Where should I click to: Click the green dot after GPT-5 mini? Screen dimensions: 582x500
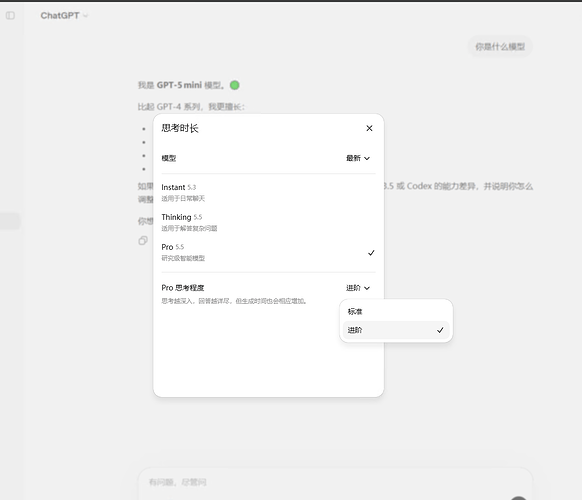click(235, 85)
